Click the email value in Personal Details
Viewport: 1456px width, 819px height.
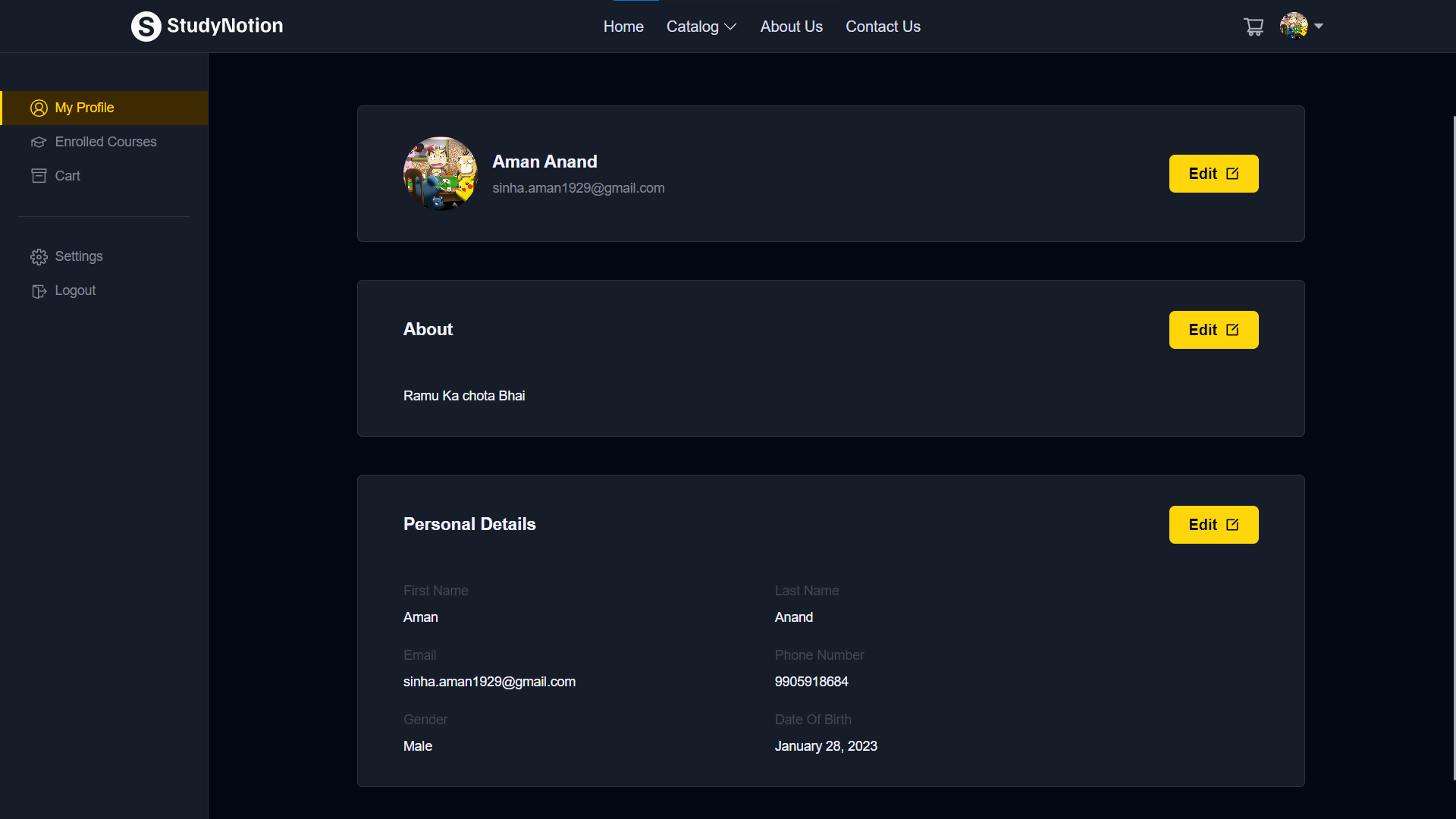pyautogui.click(x=489, y=682)
